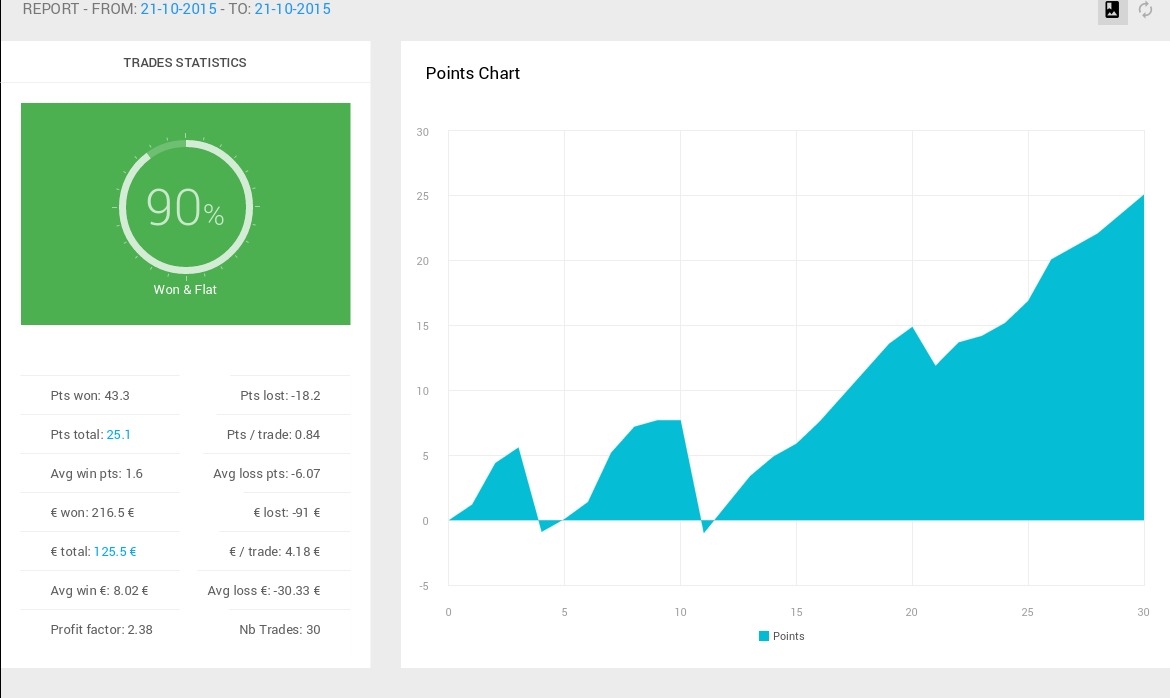The height and width of the screenshot is (698, 1170).
Task: Open the TO date 21-10-2015
Action: coord(292,9)
